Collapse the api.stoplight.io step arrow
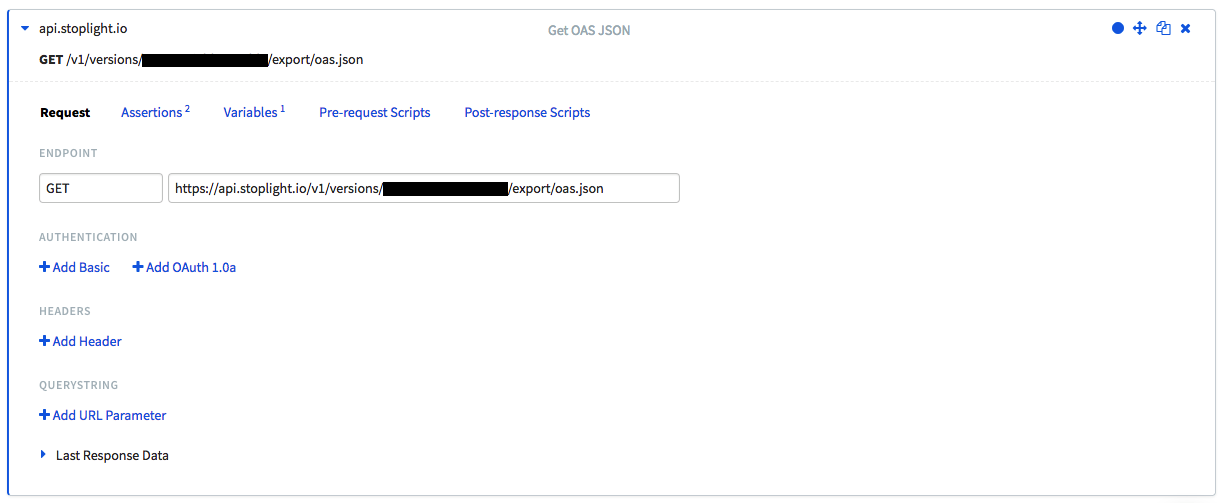This screenshot has height=503, width=1222. pyautogui.click(x=25, y=29)
